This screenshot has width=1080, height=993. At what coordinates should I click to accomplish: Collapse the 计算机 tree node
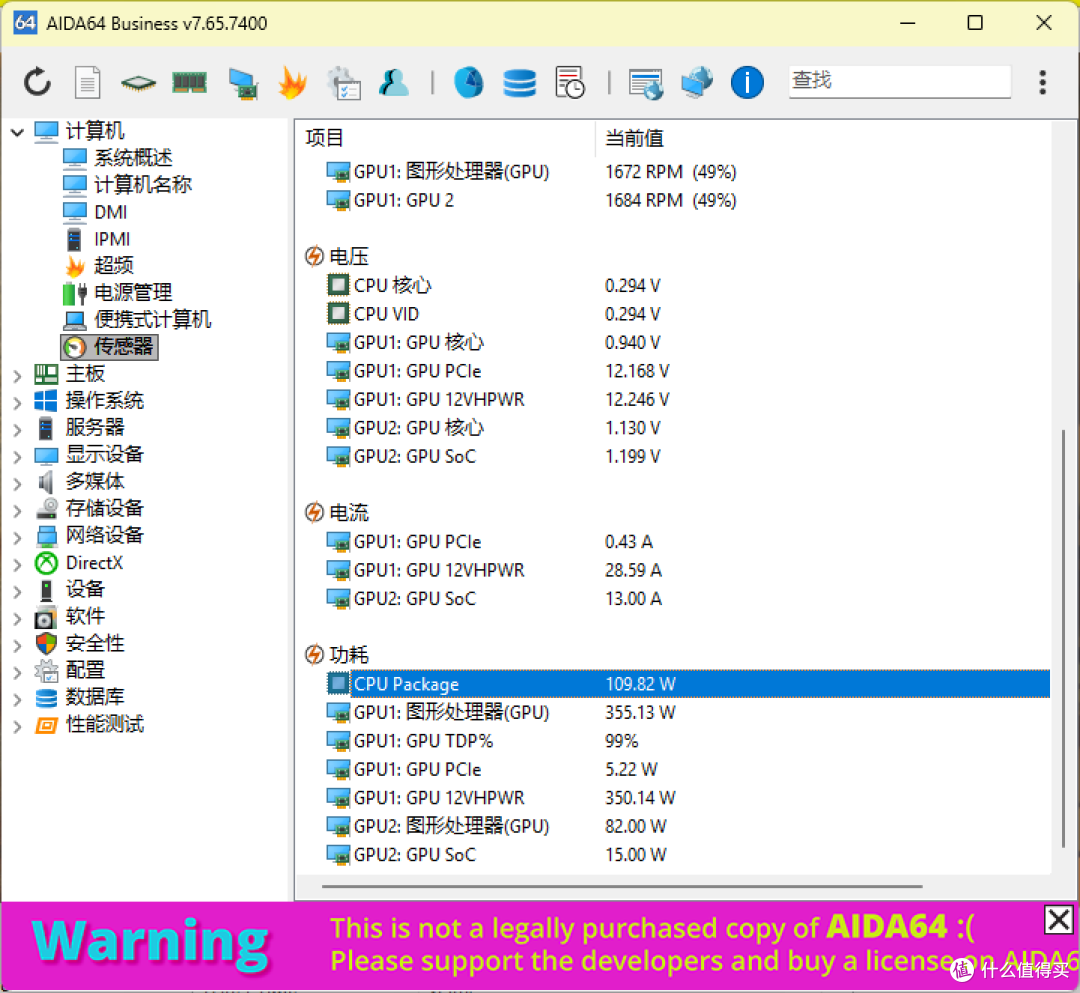17,131
